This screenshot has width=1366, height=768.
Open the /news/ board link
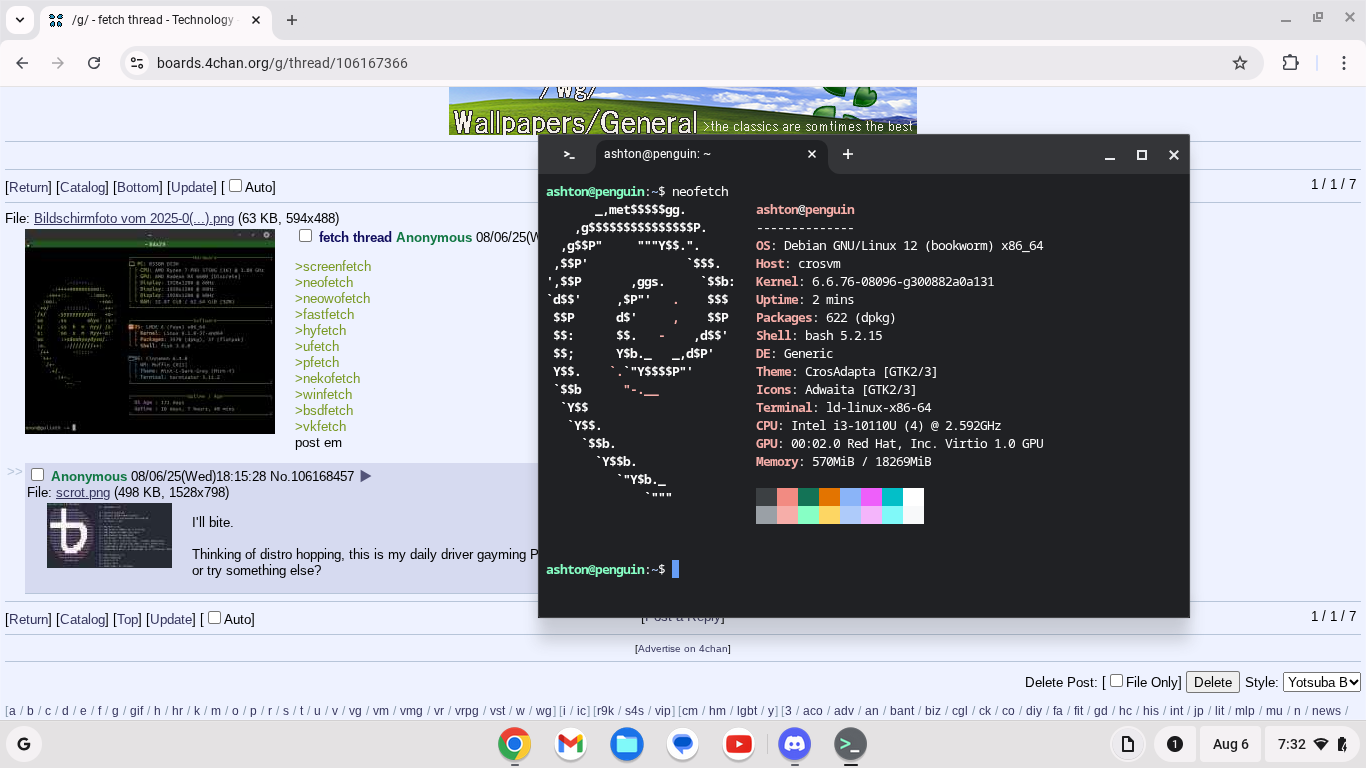[1326, 711]
